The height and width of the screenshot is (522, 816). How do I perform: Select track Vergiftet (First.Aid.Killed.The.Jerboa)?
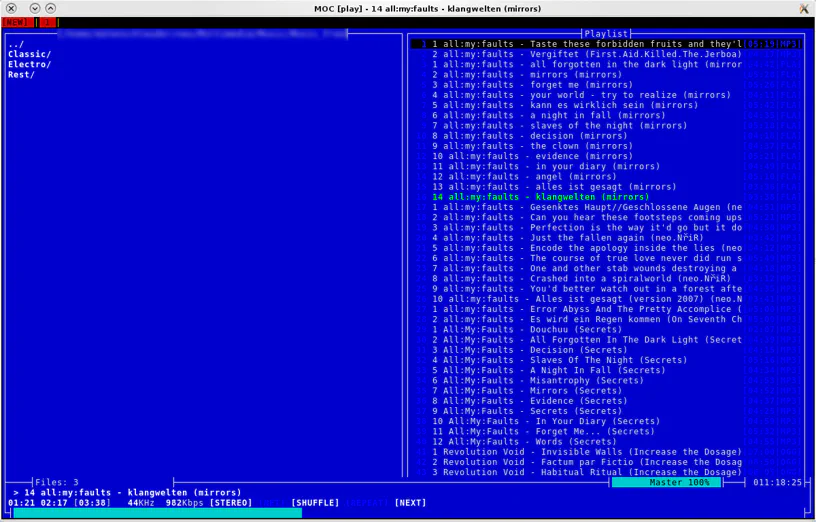(606, 54)
